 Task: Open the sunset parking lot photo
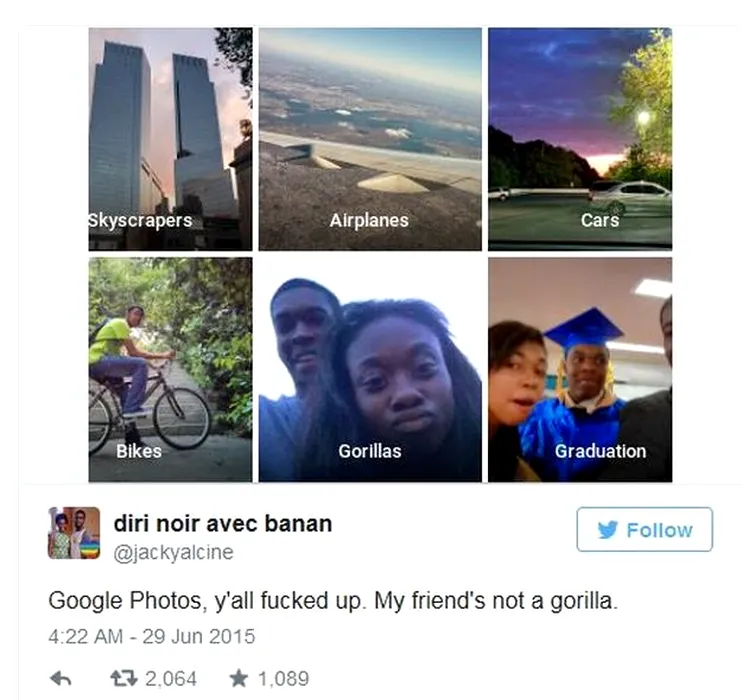pyautogui.click(x=580, y=139)
